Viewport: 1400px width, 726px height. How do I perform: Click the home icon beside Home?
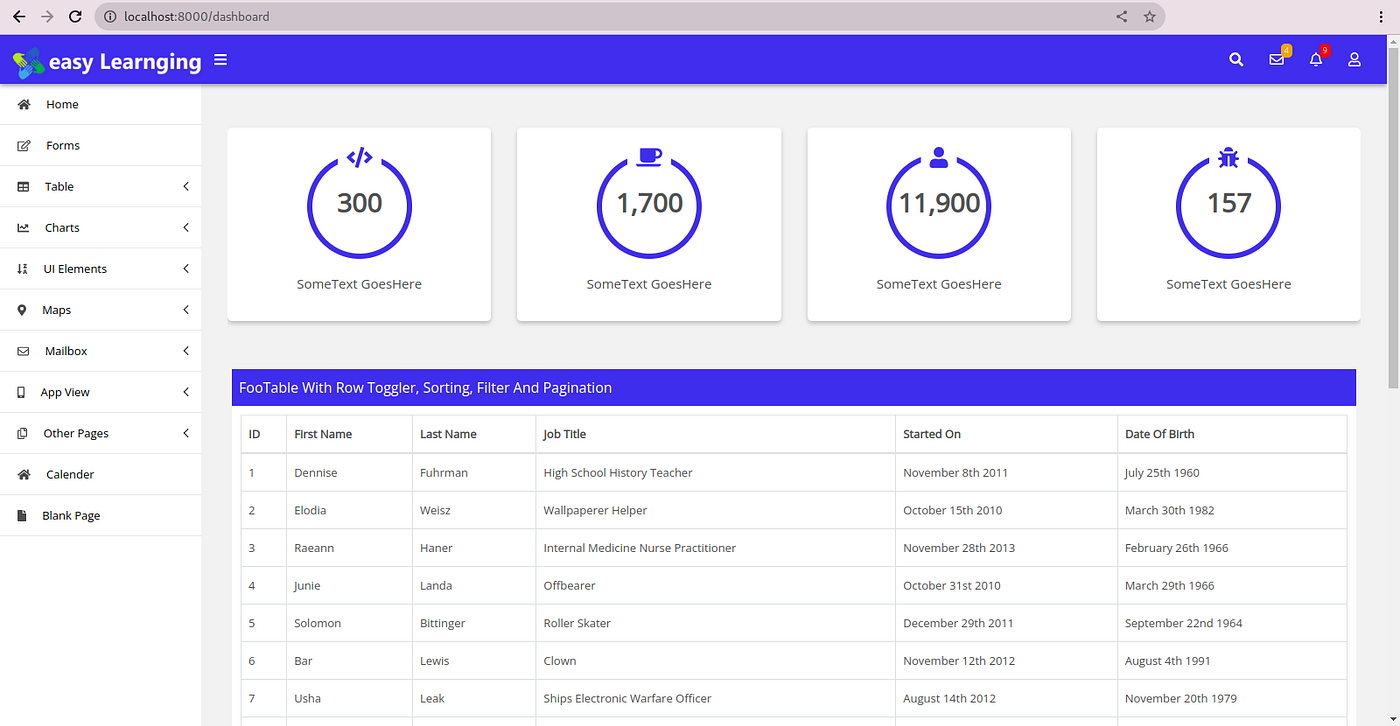click(24, 104)
